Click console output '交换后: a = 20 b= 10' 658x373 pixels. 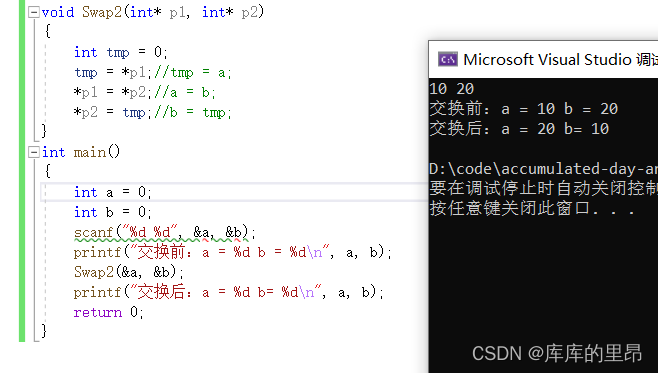click(x=519, y=129)
